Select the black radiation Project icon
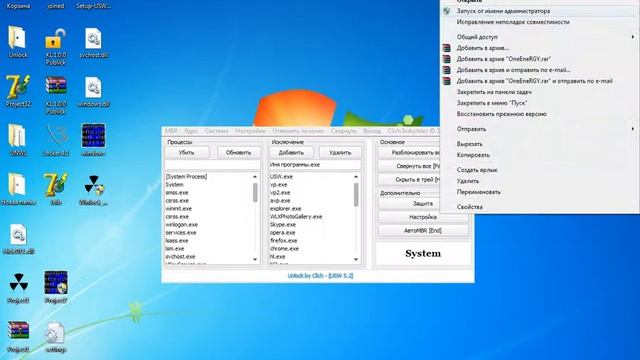 (x=18, y=283)
